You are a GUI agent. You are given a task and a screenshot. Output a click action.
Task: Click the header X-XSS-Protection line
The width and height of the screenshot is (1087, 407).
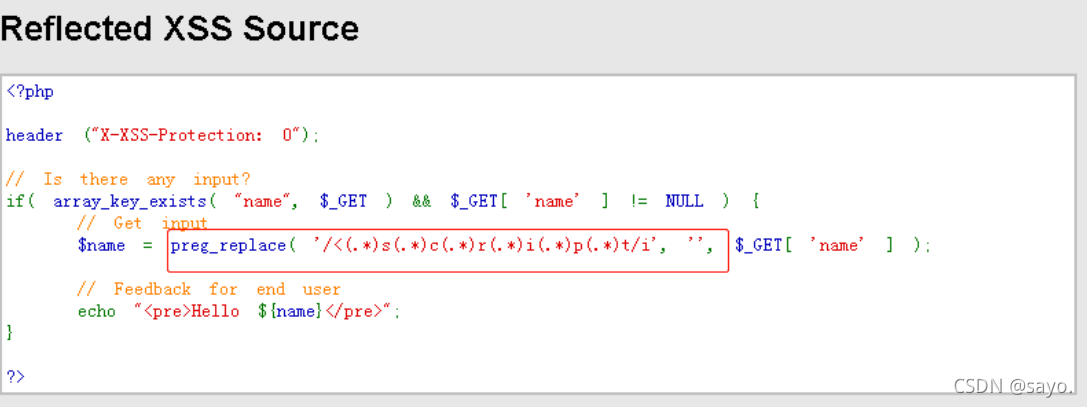[163, 135]
